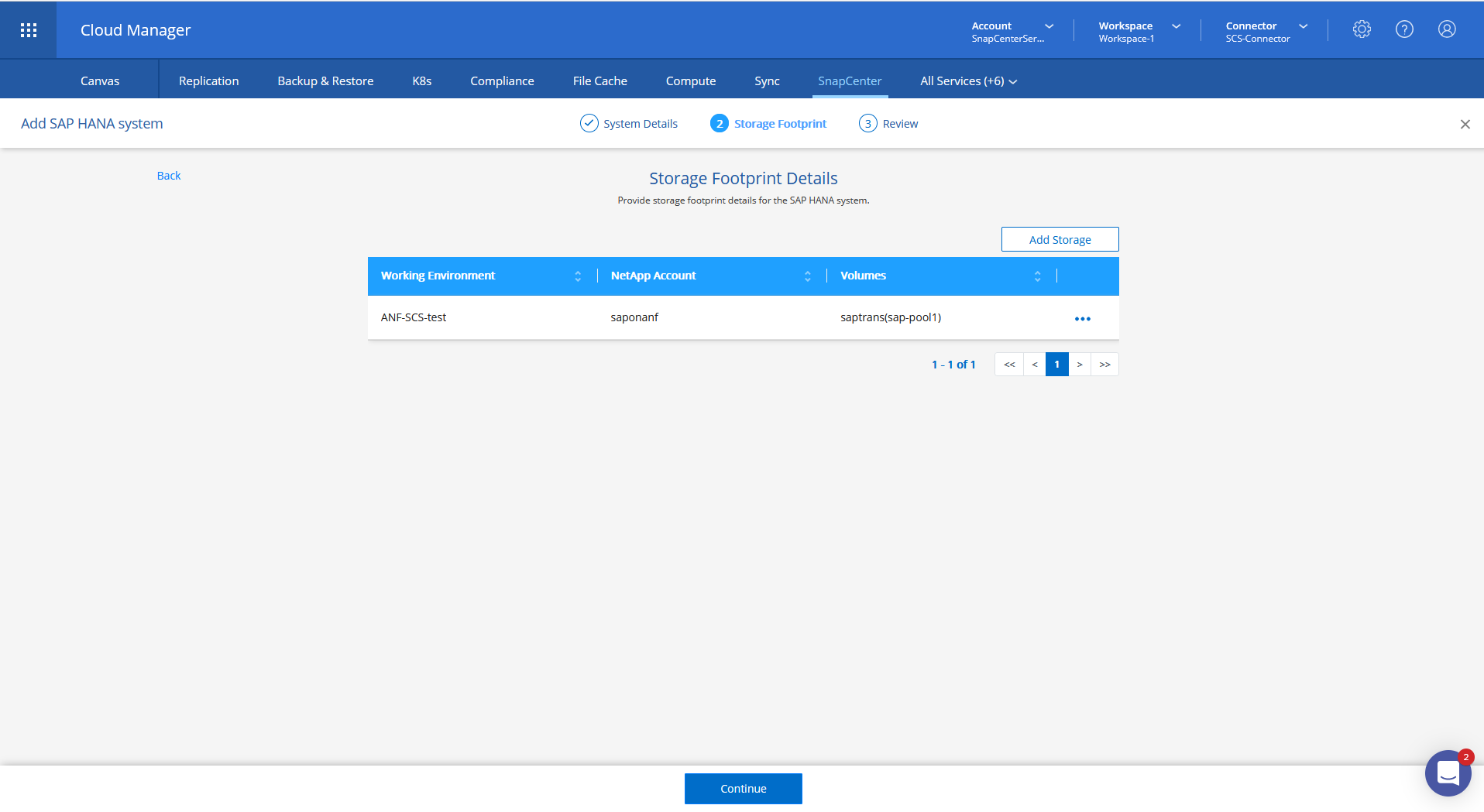Viewport: 1484px width, 812px height.
Task: Open the Compute tab
Action: click(x=691, y=81)
